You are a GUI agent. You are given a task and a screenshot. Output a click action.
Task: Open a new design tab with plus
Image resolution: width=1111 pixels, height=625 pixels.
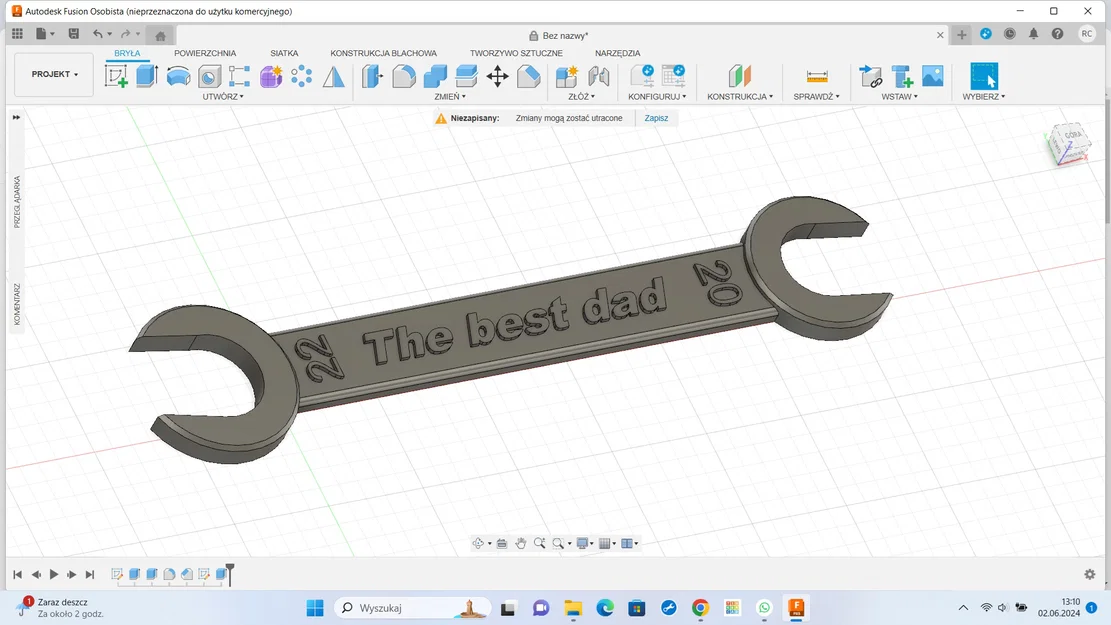click(961, 35)
